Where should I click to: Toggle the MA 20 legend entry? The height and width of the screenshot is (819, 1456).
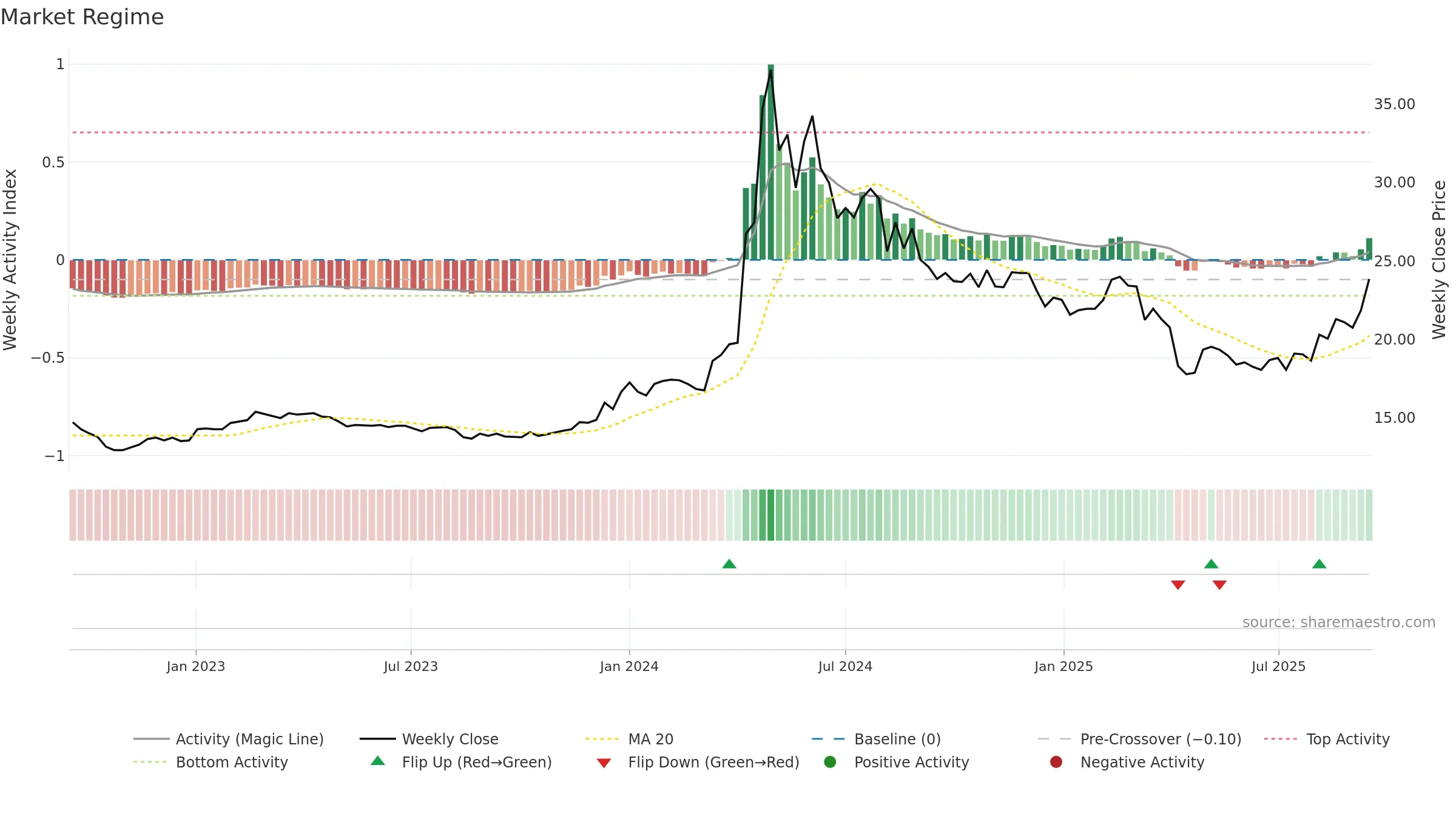tap(629, 739)
